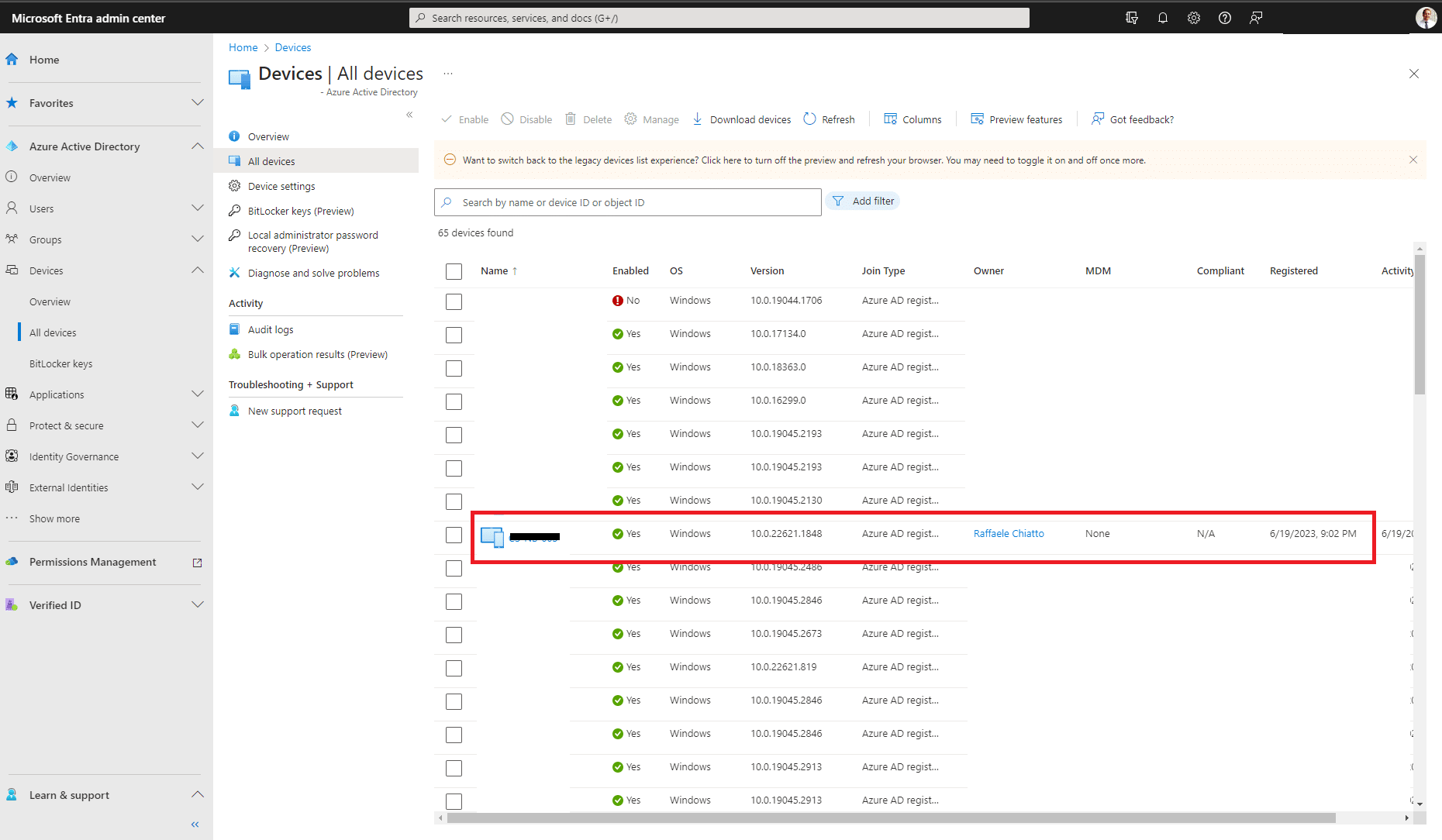Image resolution: width=1442 pixels, height=840 pixels.
Task: Click the Azure Active Directory diamond icon
Action: click(x=12, y=146)
